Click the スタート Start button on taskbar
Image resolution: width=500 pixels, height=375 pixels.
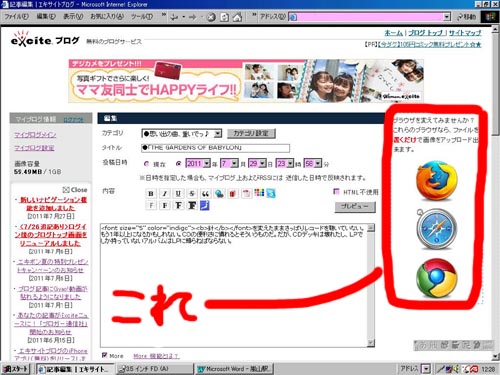point(15,369)
